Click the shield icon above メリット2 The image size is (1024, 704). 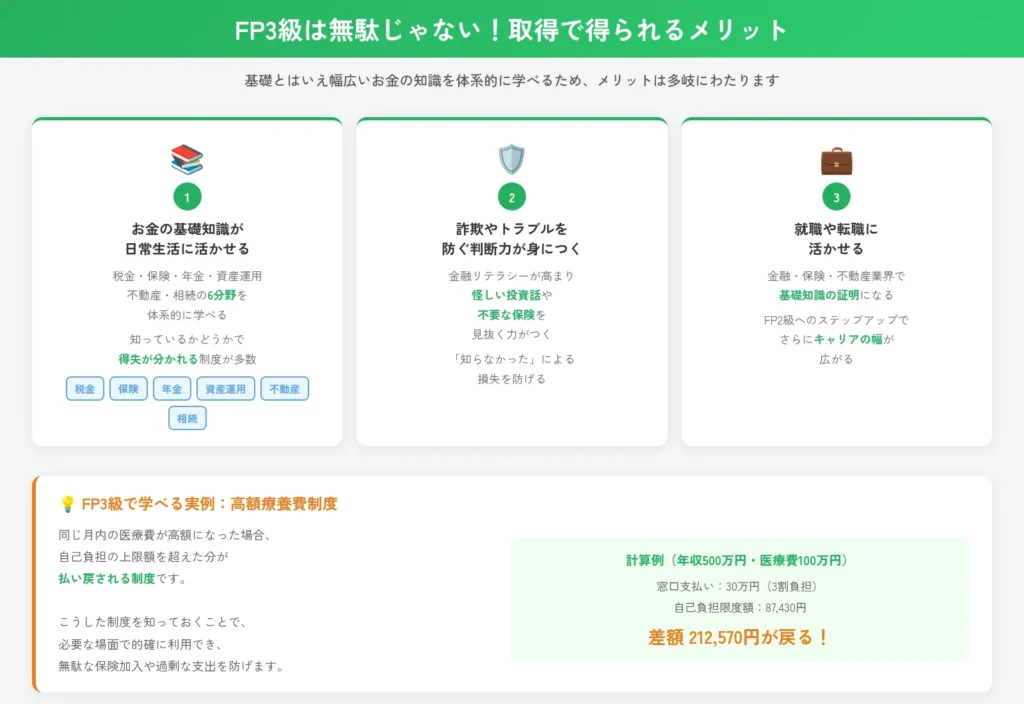point(512,159)
